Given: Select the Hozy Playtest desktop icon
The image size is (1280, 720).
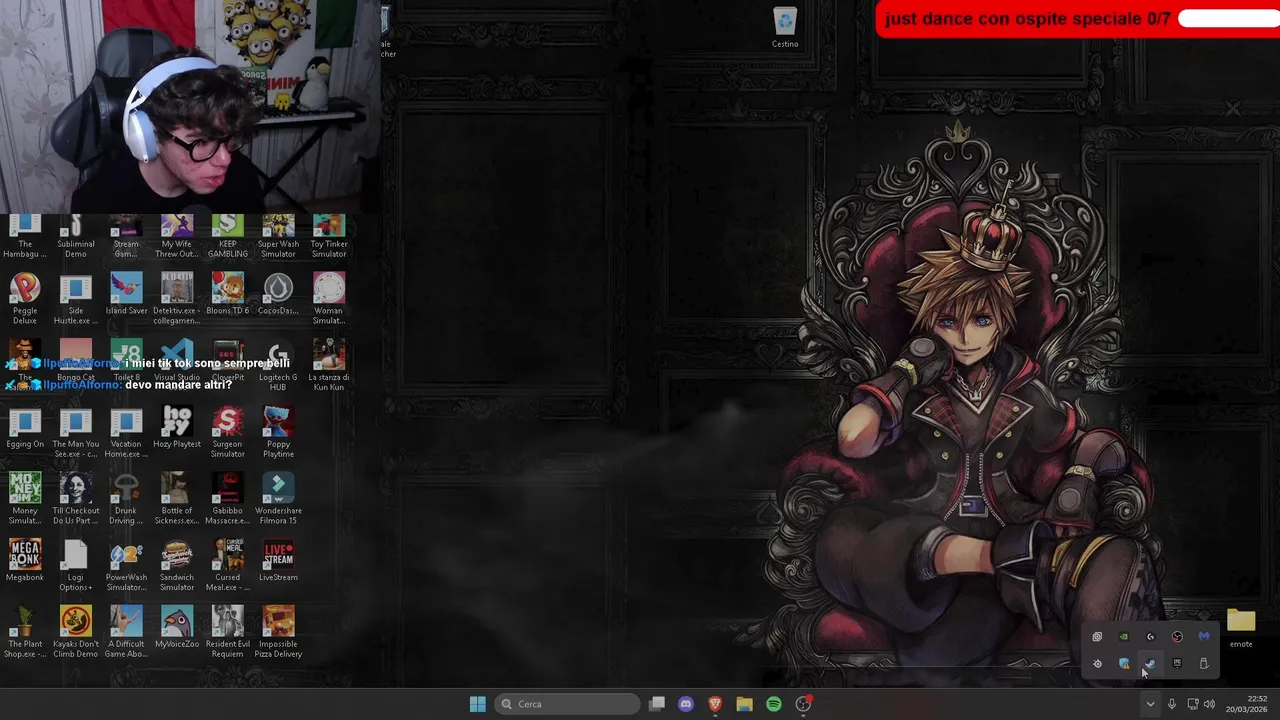Looking at the screenshot, I should 177,427.
